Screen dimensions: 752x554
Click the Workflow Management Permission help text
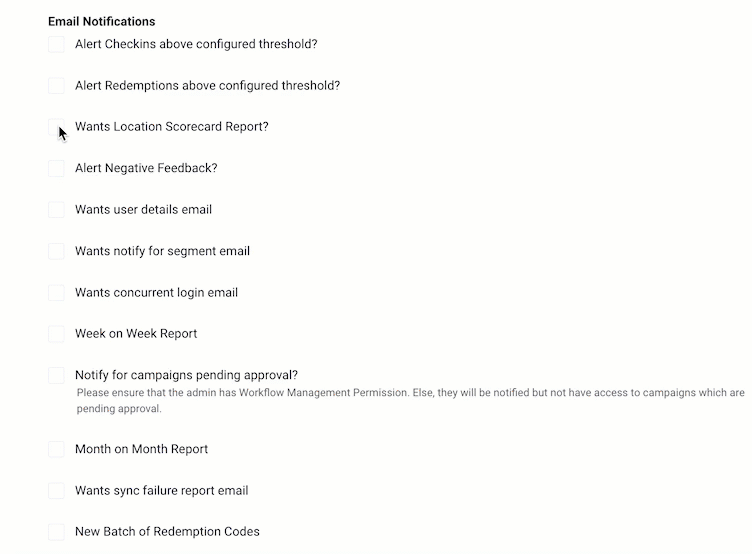click(411, 401)
